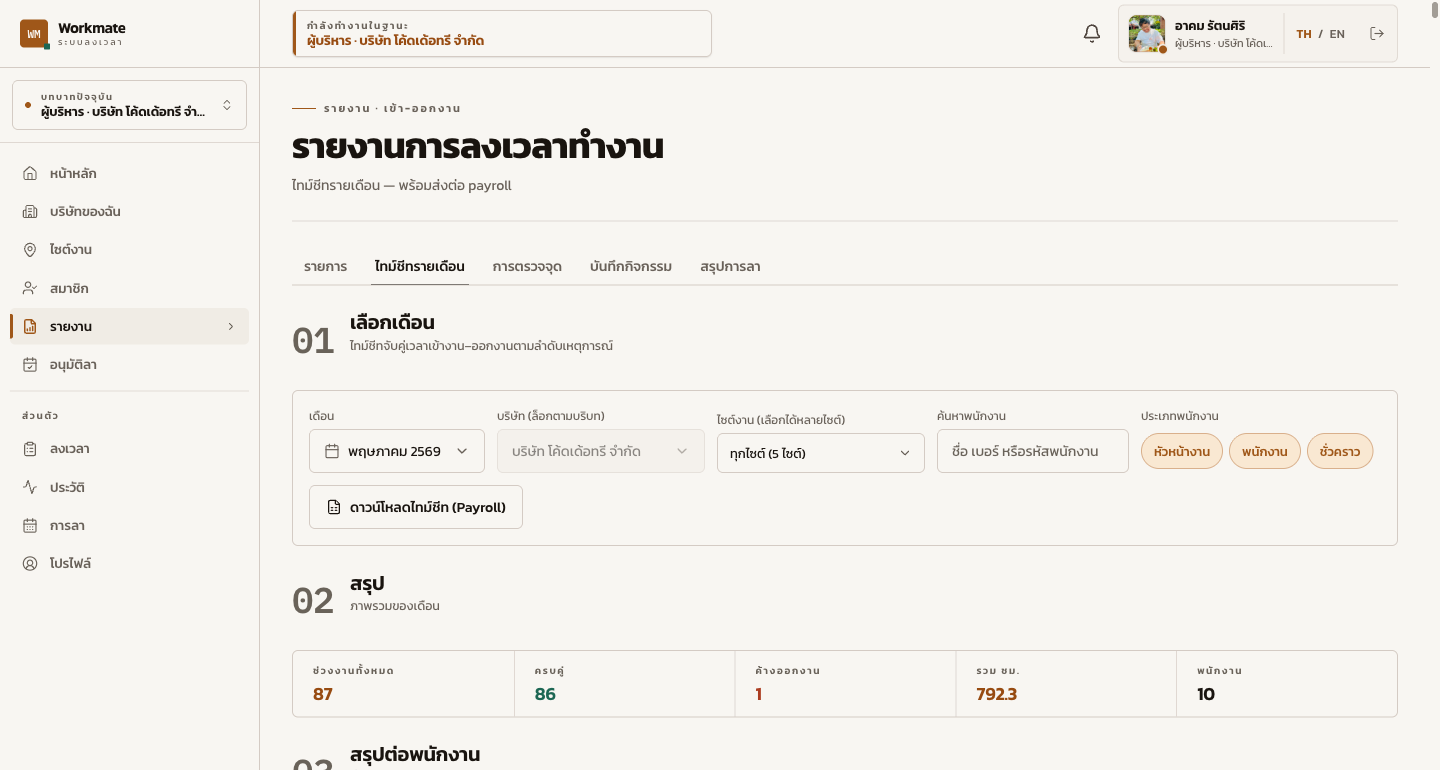This screenshot has height=770, width=1440.
Task: Open อนุมัติลา leave approval
Action: click(130, 365)
